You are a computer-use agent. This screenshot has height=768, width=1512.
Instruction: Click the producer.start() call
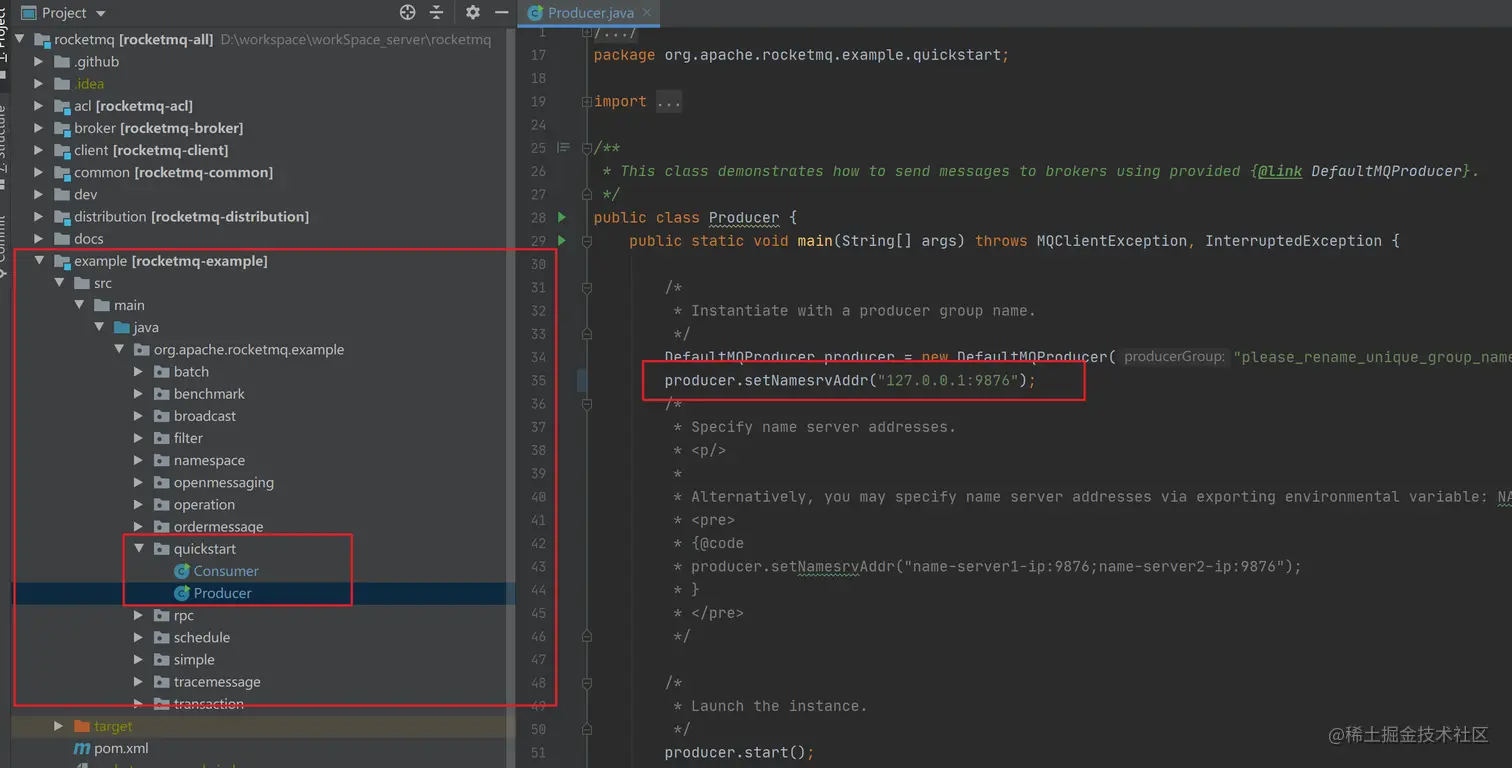tap(740, 752)
